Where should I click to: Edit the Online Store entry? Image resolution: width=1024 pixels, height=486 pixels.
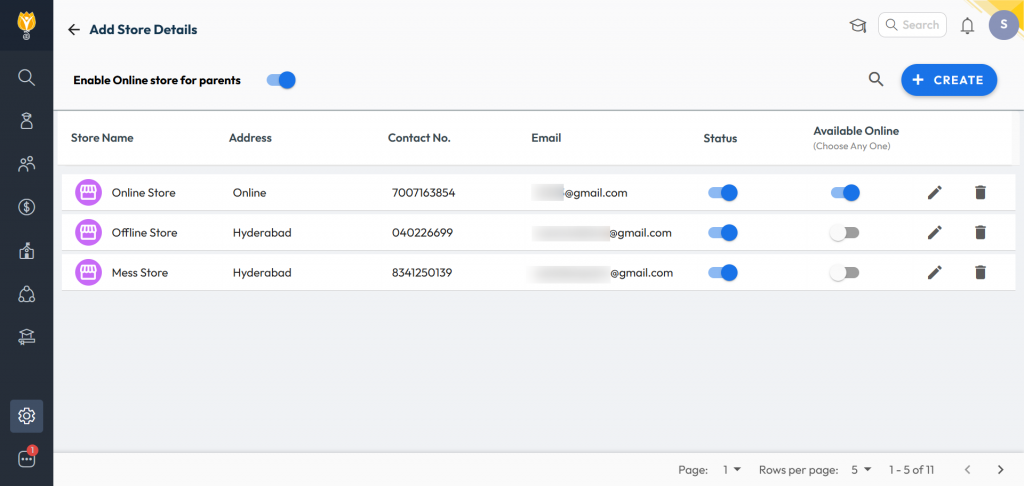935,193
